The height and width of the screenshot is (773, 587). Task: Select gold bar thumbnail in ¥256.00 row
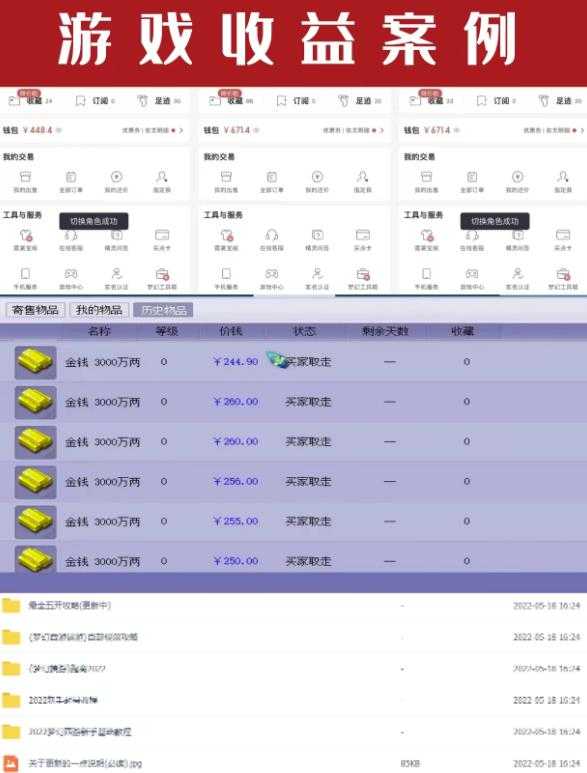35,482
